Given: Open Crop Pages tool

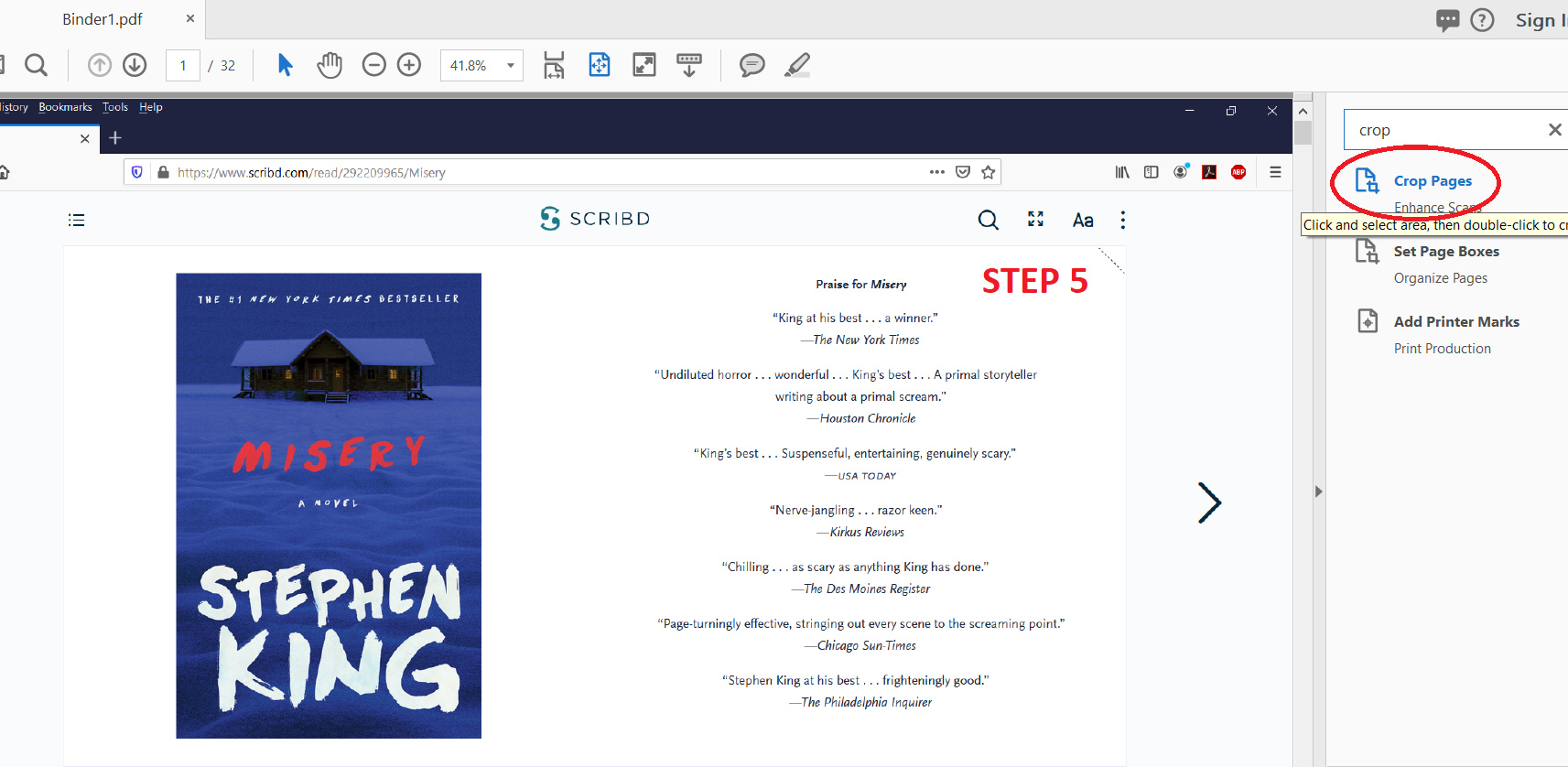Looking at the screenshot, I should pos(1433,181).
